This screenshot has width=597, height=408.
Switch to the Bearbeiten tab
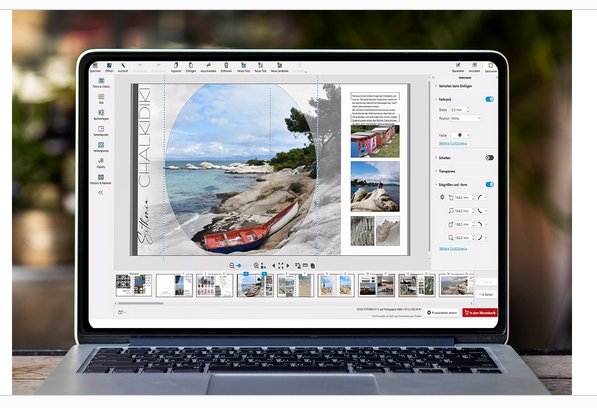coord(458,68)
